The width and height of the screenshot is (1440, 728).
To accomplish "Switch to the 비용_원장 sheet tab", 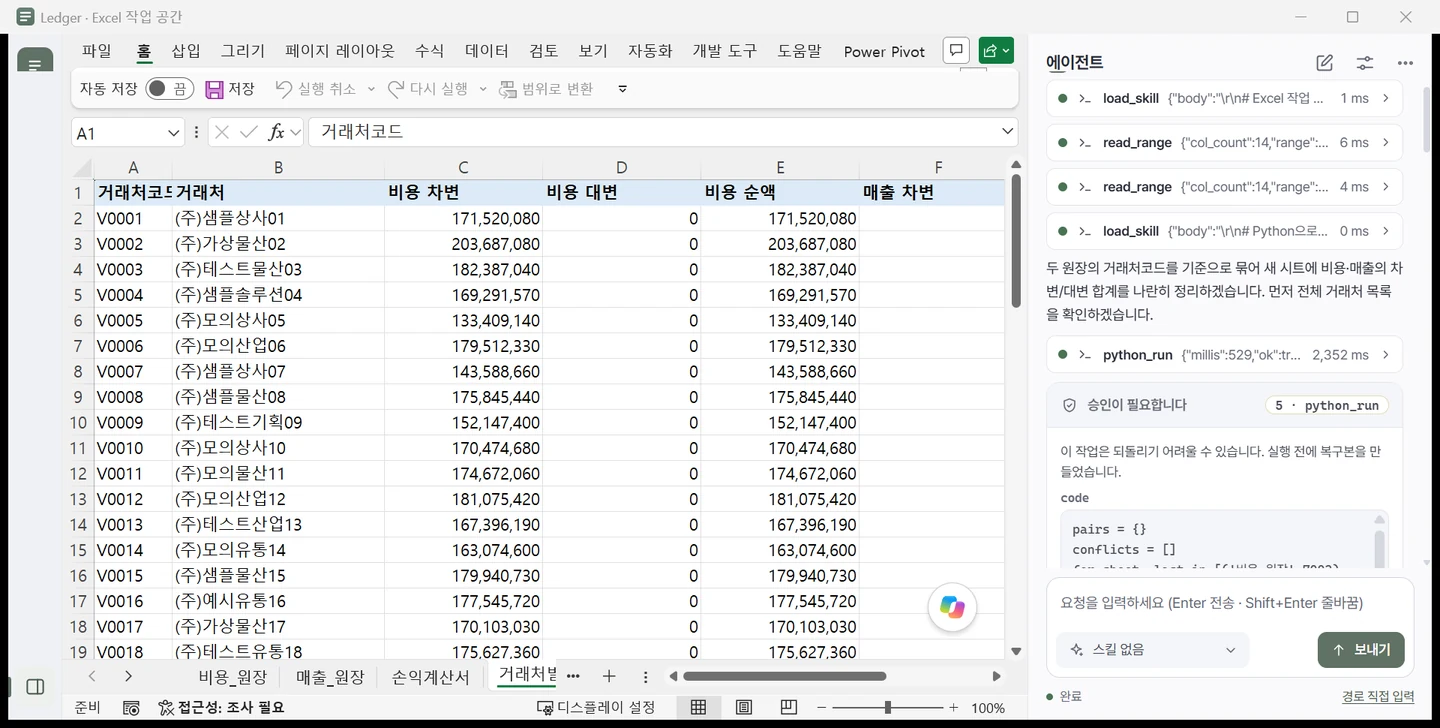I will coord(233,677).
